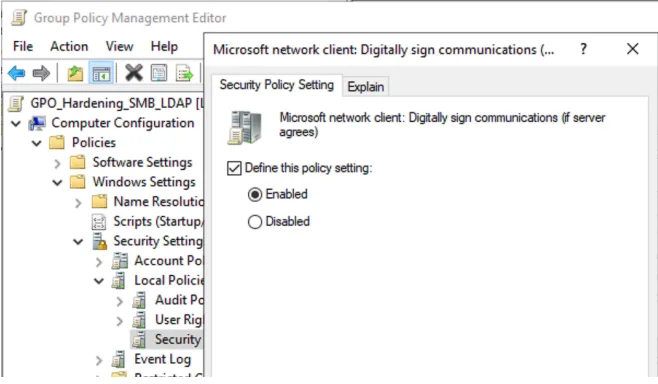Select the Local Policies tree item

[x=169, y=281]
